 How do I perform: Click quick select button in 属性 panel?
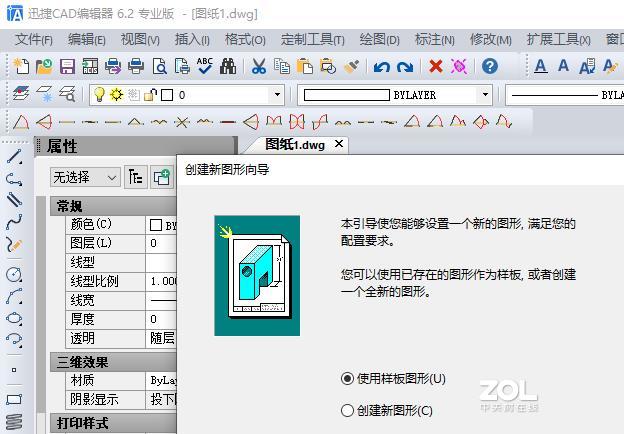coord(162,177)
